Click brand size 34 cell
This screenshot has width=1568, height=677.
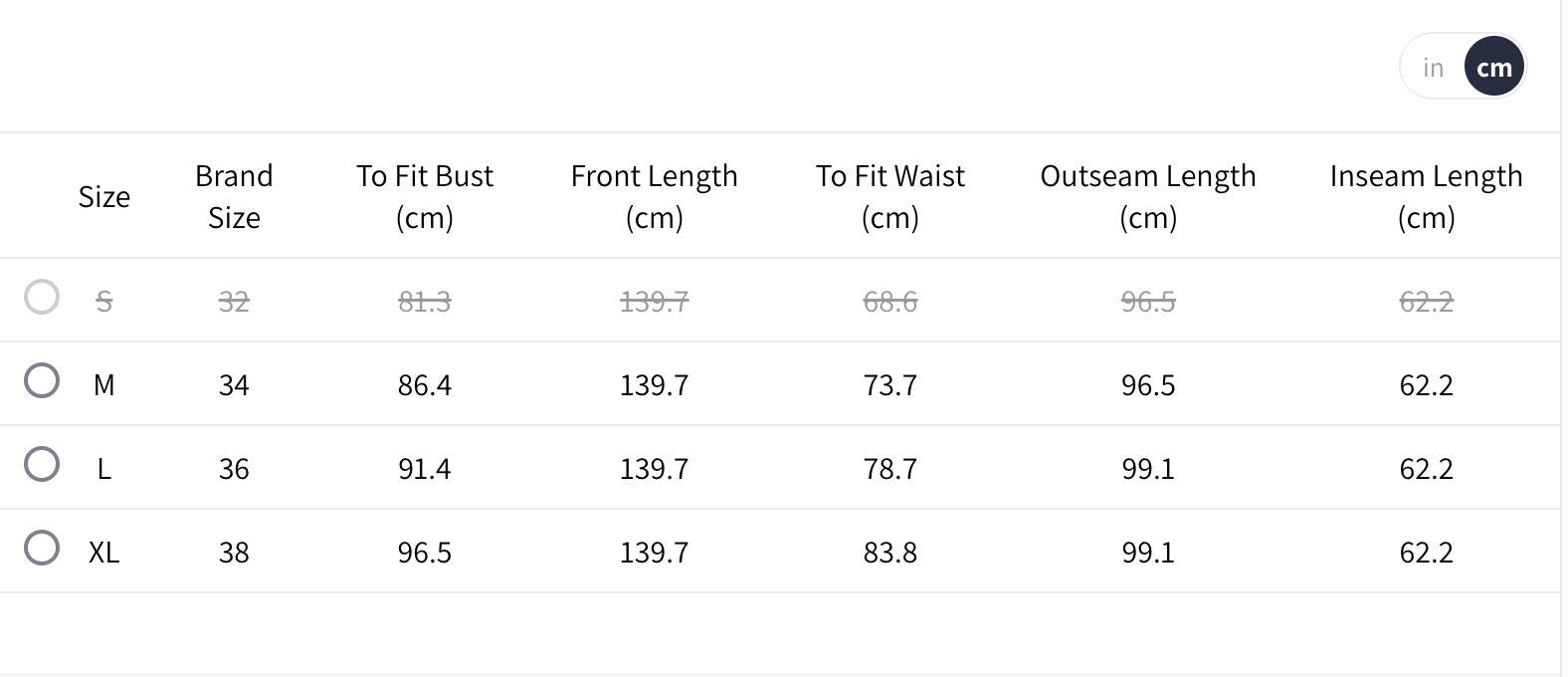(234, 385)
